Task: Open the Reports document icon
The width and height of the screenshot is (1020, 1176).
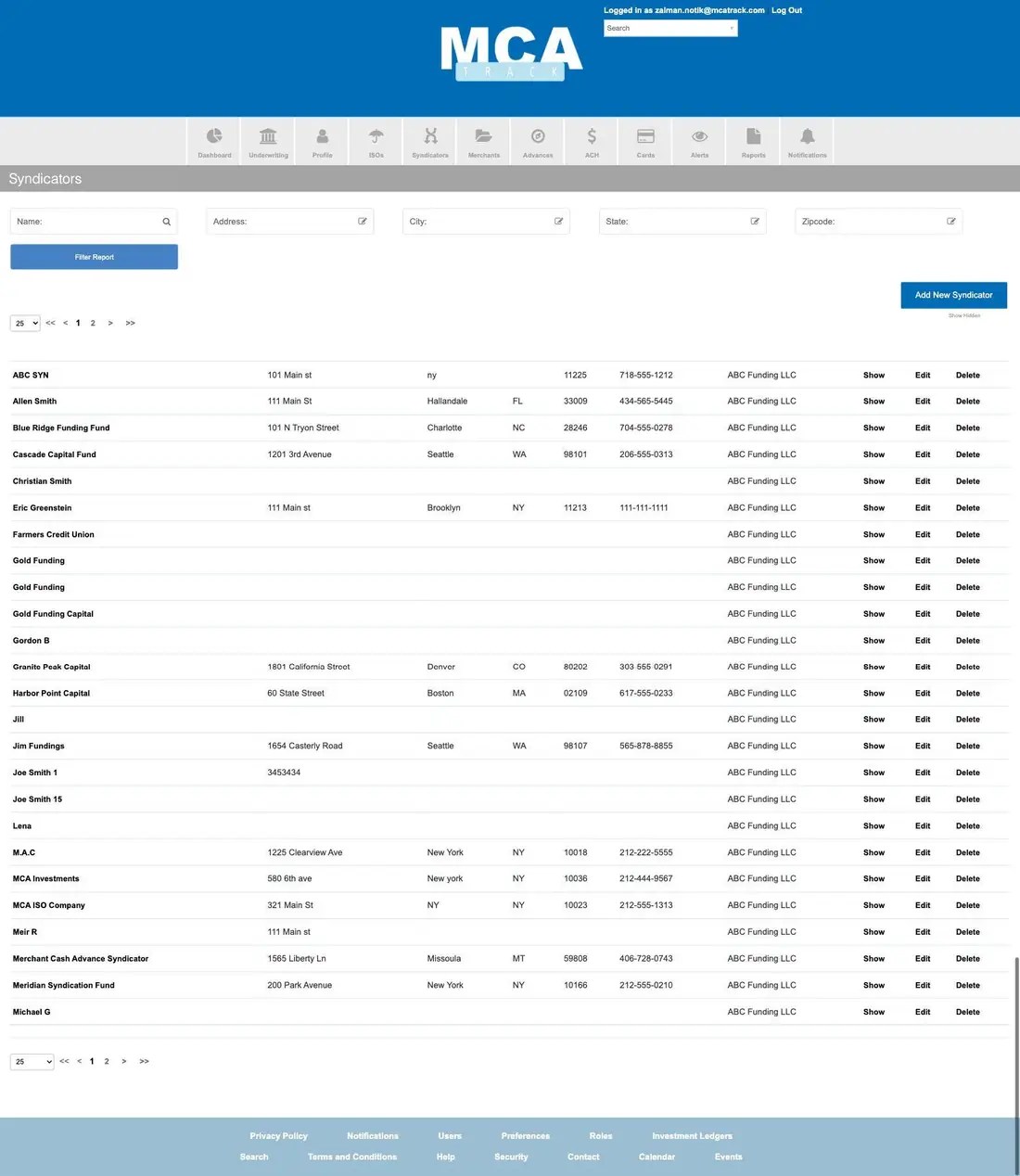Action: pos(754,136)
